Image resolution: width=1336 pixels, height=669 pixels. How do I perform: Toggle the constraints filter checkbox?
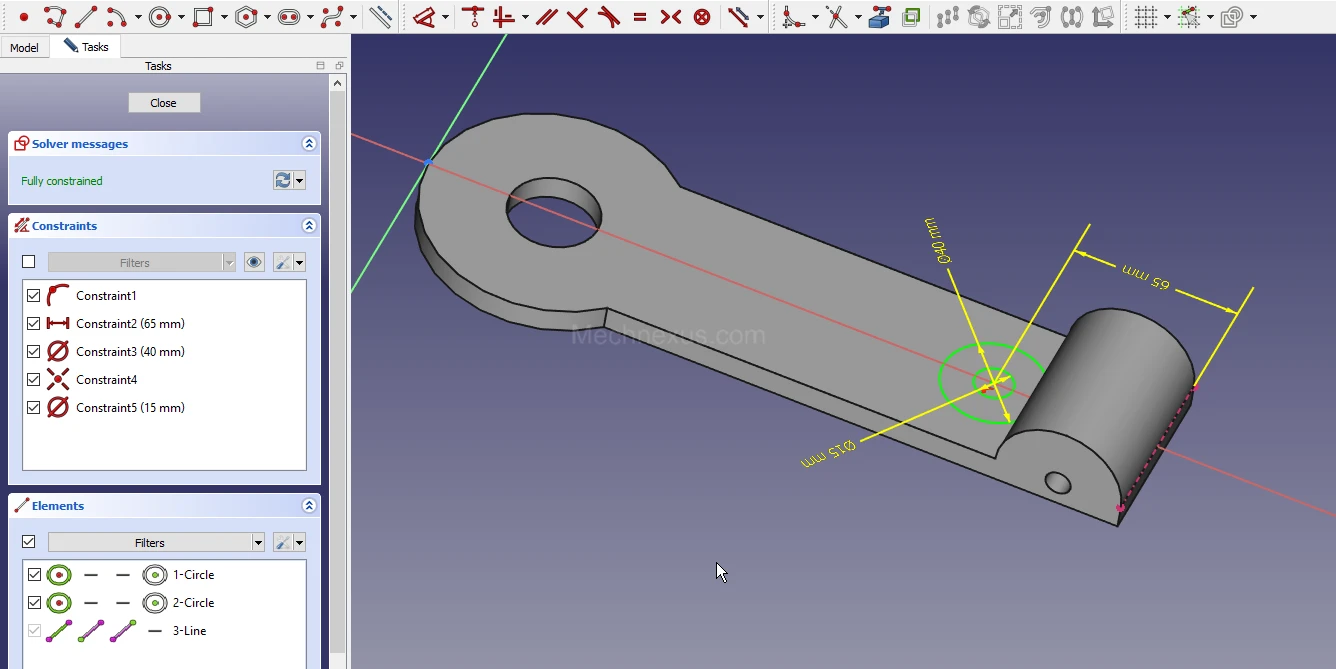point(29,262)
